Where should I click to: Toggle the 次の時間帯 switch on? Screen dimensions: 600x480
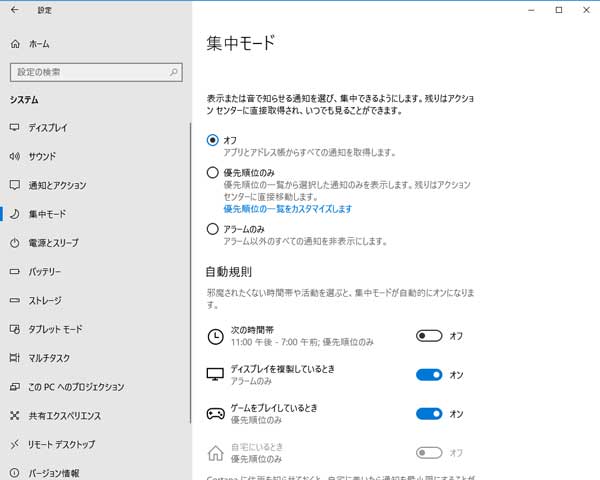coord(429,336)
